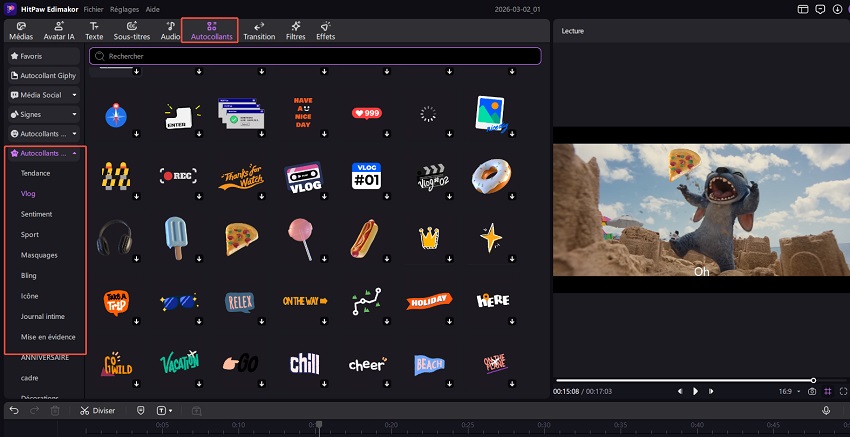Collapse the purple Autocollants category

click(x=43, y=153)
